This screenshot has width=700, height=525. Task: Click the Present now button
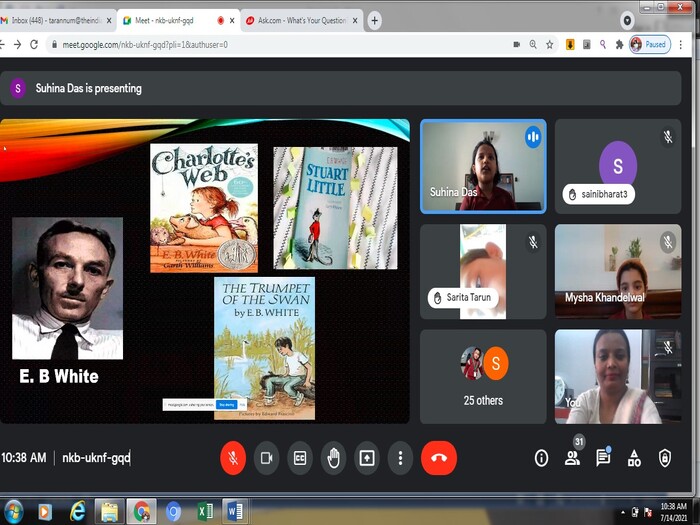(x=367, y=458)
